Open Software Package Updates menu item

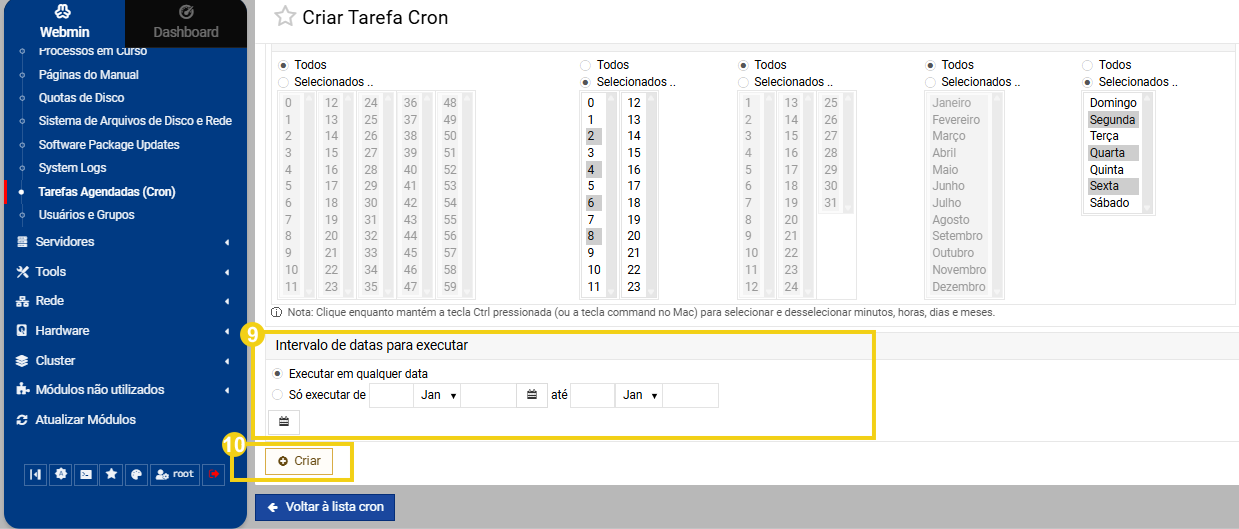[x=109, y=145]
